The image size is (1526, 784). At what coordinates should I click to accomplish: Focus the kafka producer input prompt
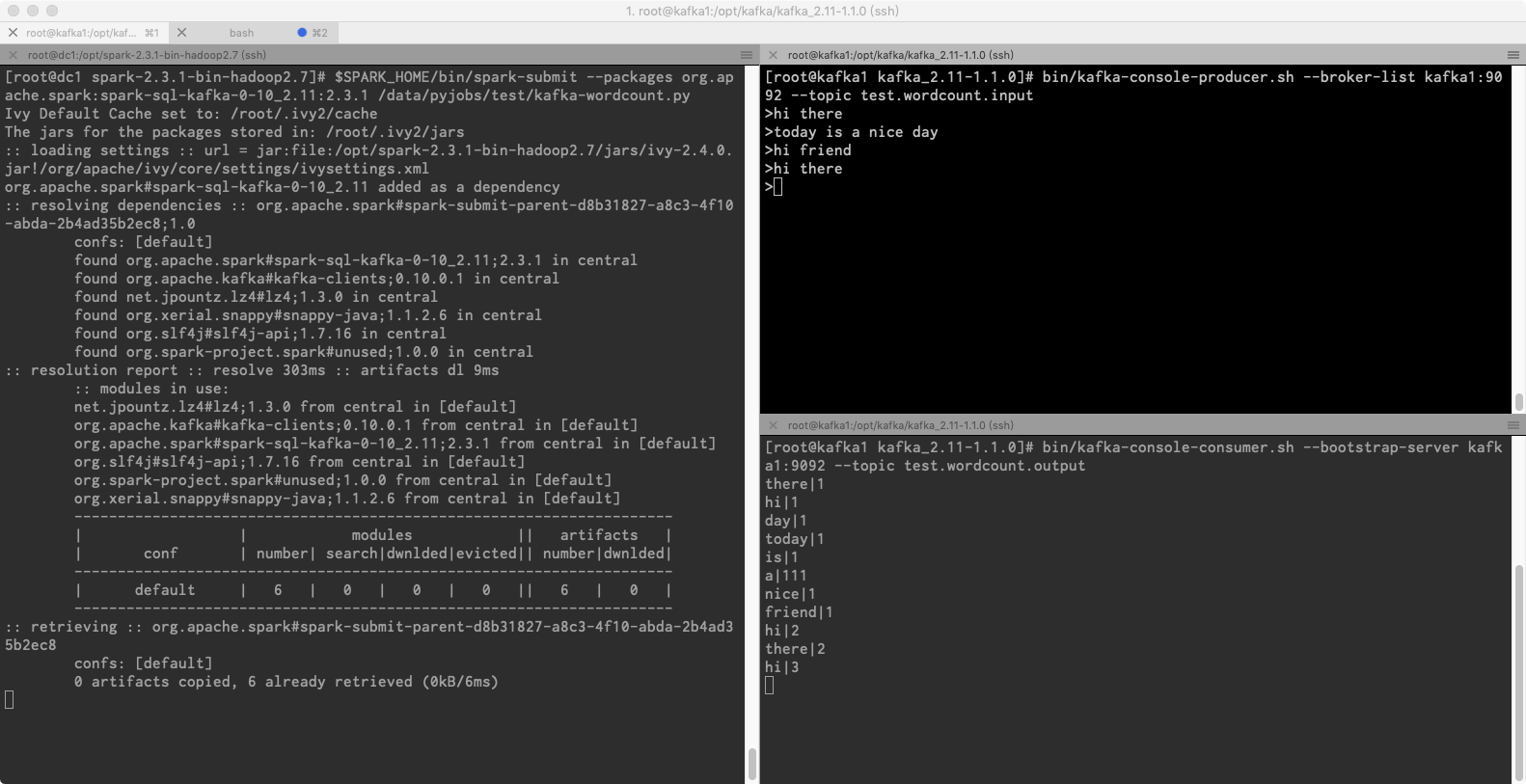(x=777, y=187)
